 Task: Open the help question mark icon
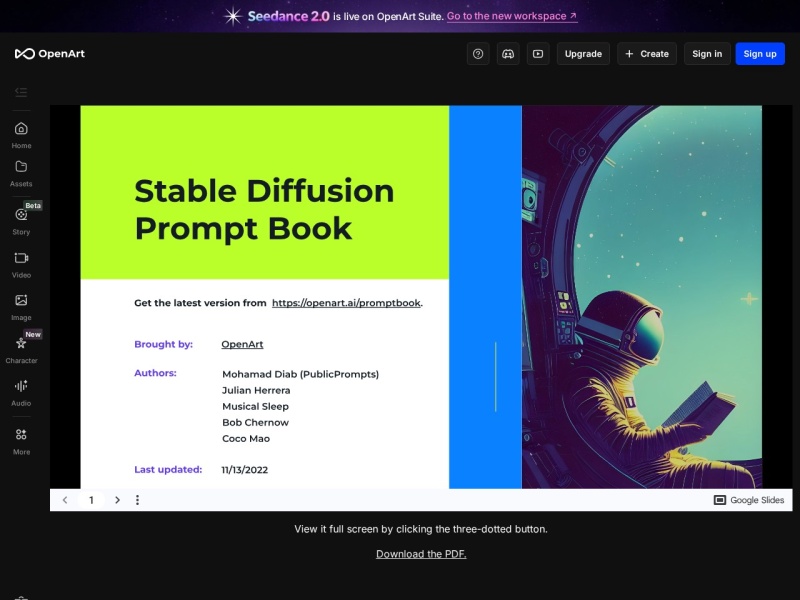coord(478,54)
